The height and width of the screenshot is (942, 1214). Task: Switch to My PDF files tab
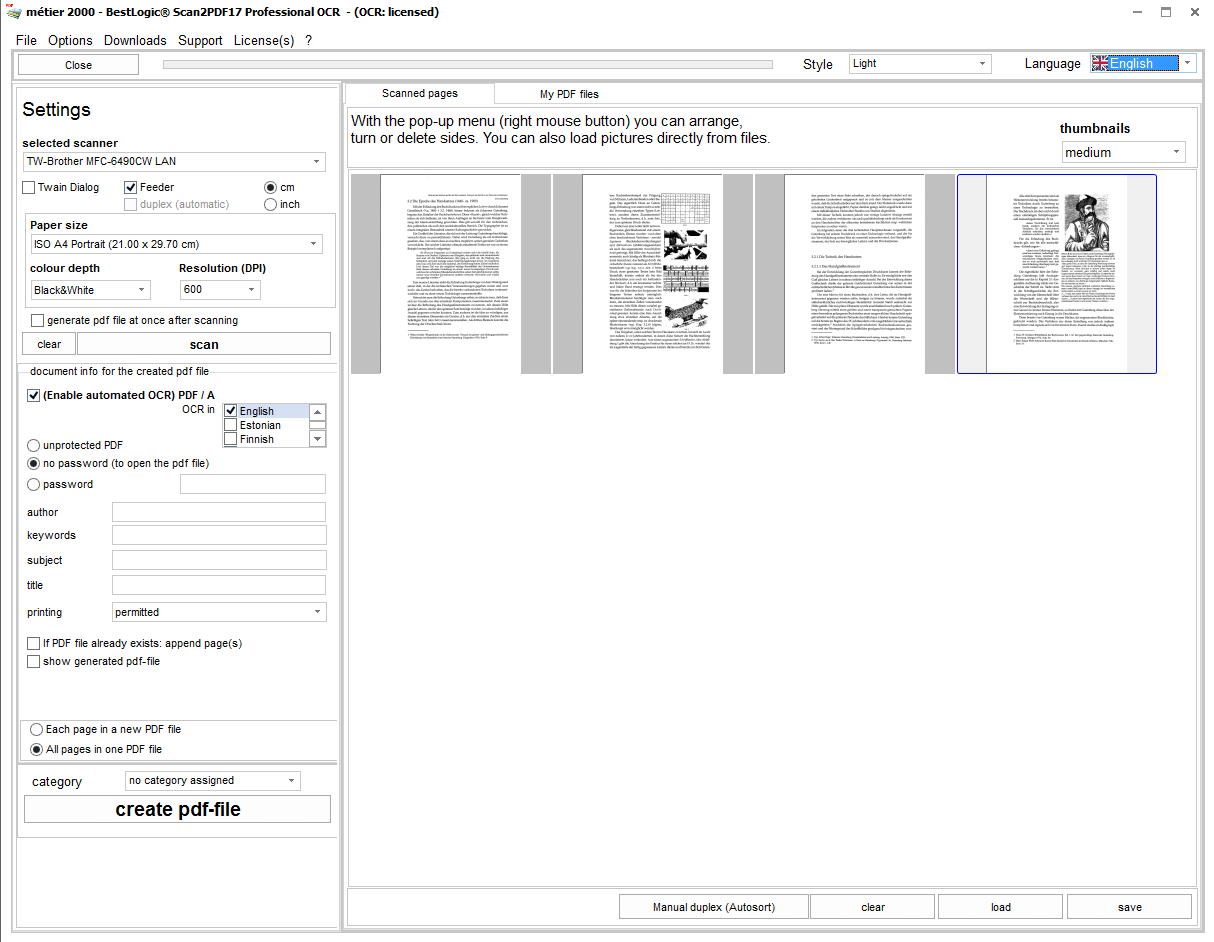(x=569, y=94)
